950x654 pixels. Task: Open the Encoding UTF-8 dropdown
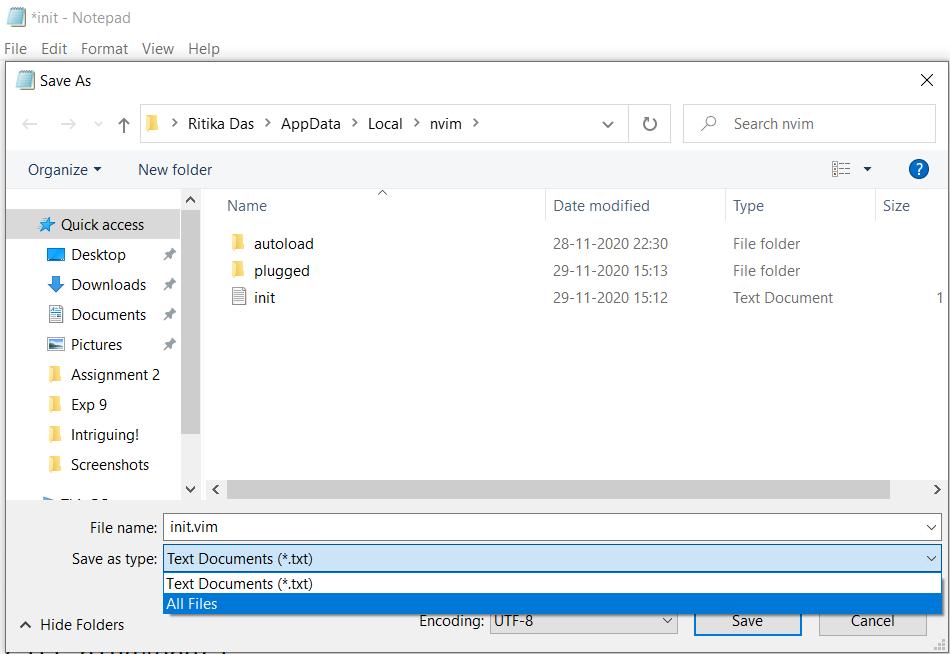583,622
